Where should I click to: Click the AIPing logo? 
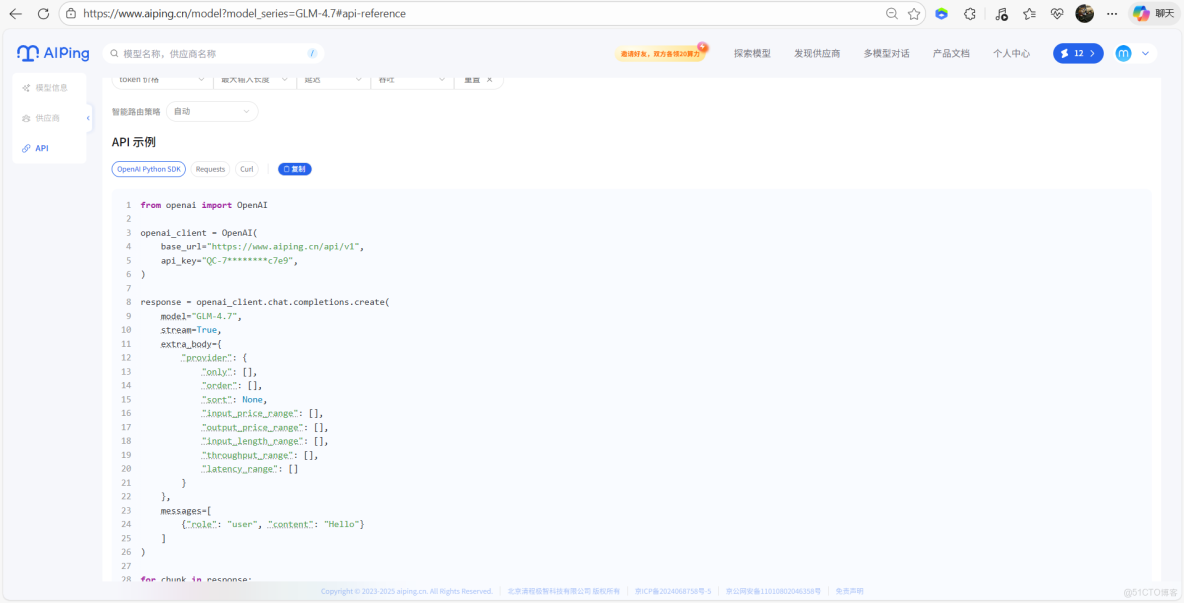click(52, 53)
